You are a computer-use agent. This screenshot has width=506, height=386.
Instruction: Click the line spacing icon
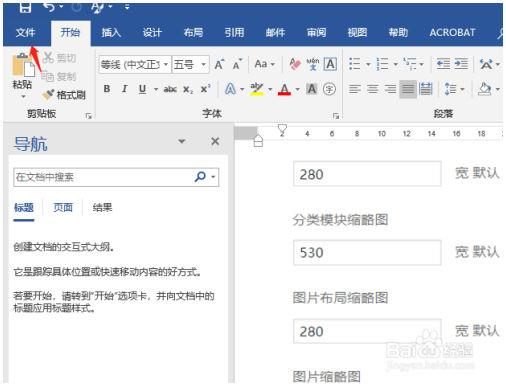click(x=451, y=89)
